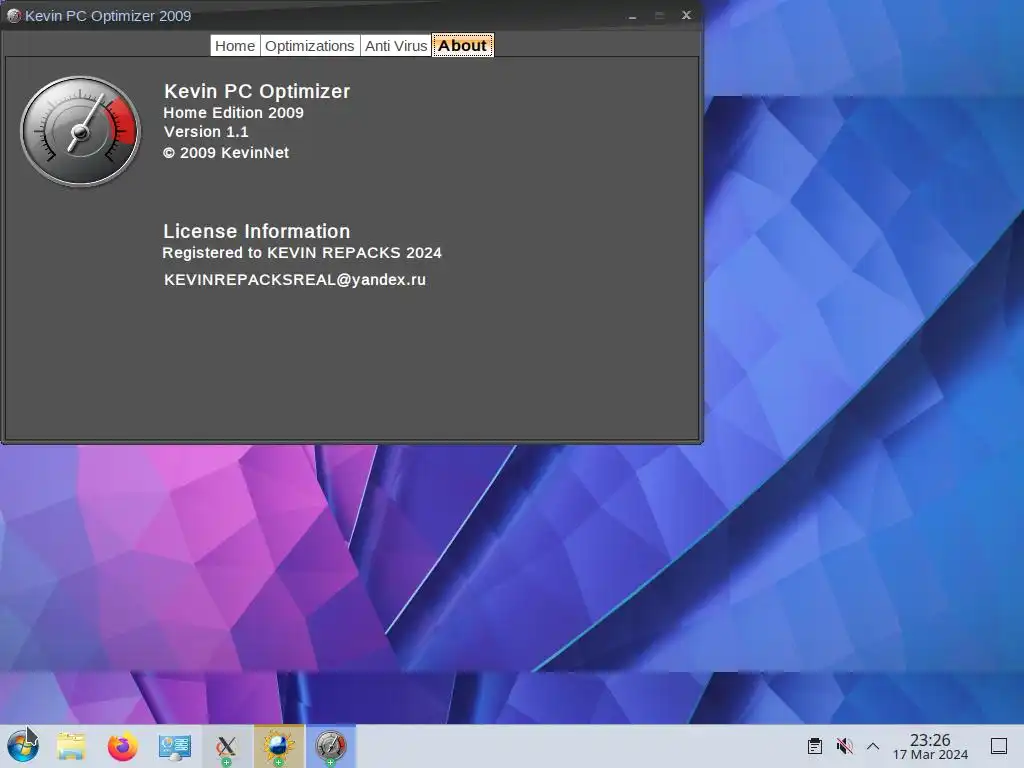1024x768 pixels.
Task: Maximize the Kevin PC Optimizer window
Action: coord(660,16)
